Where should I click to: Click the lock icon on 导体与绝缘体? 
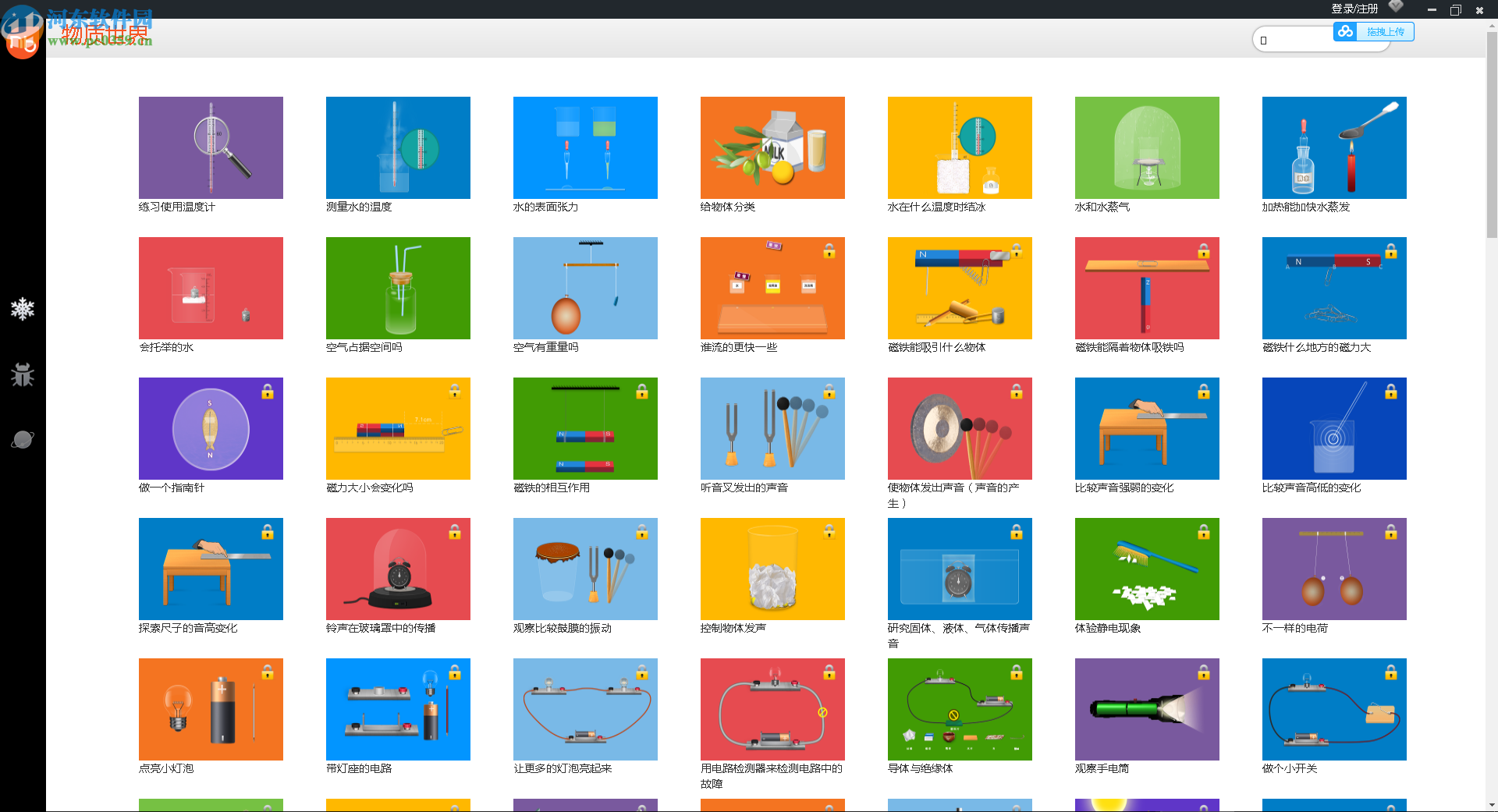1017,672
